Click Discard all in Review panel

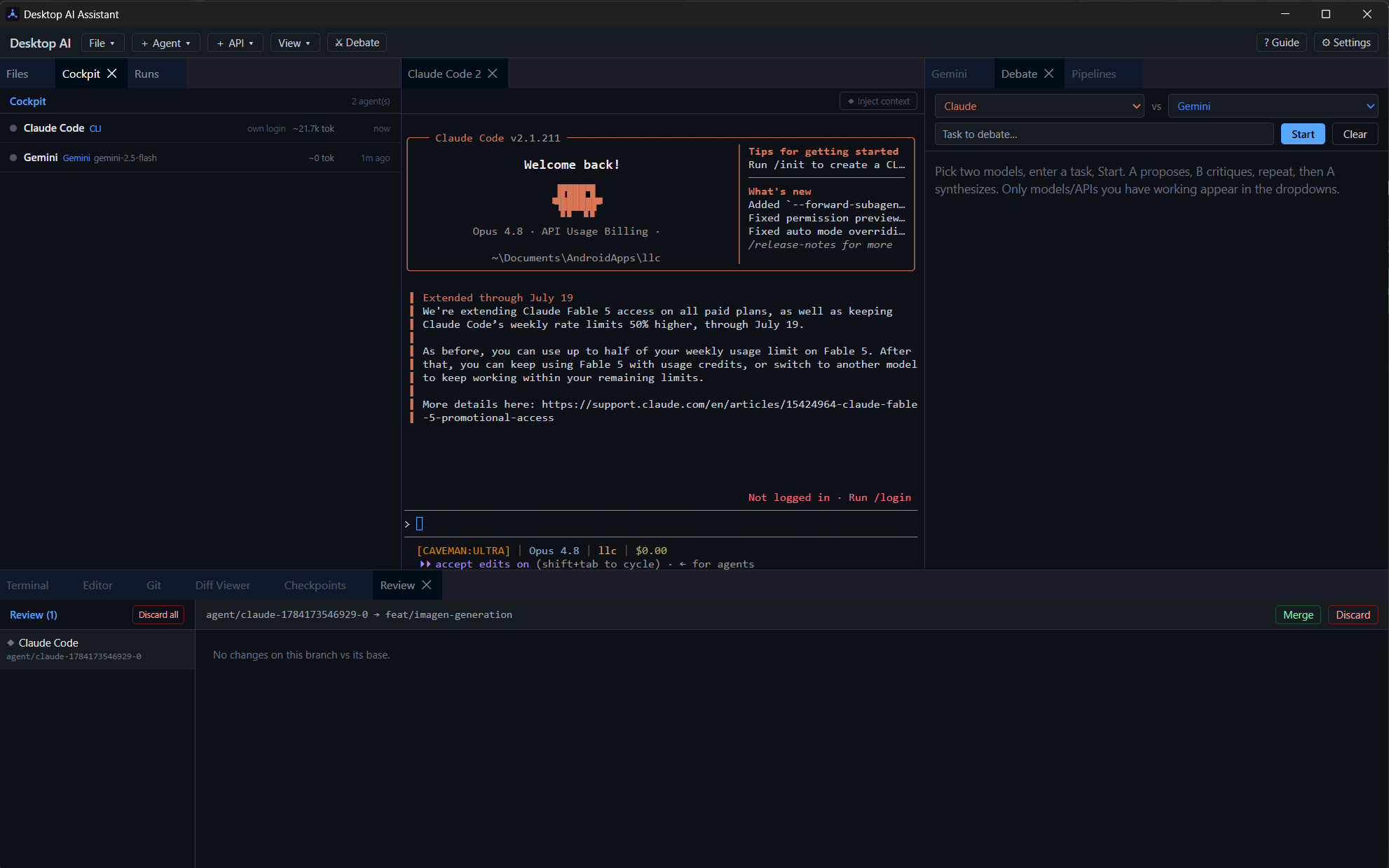158,614
